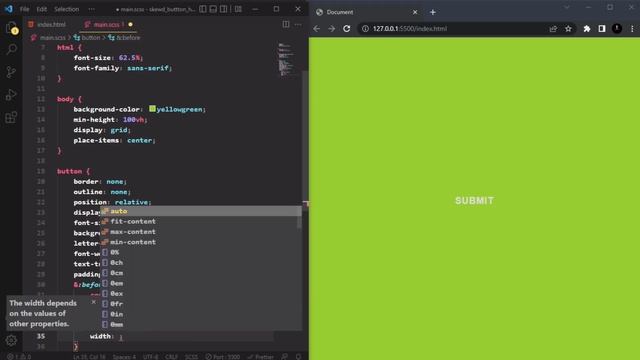Split the editor to the right
The image size is (640, 360).
286,24
